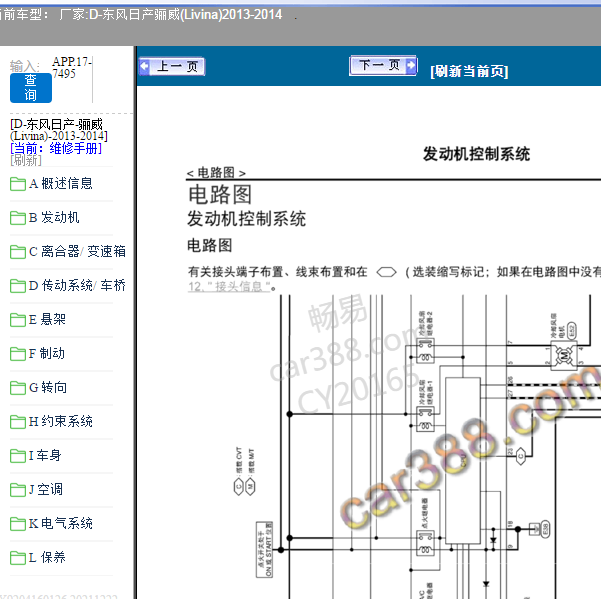Image resolution: width=601 pixels, height=599 pixels.
Task: Select the L 保养 category
Action: (x=48, y=558)
